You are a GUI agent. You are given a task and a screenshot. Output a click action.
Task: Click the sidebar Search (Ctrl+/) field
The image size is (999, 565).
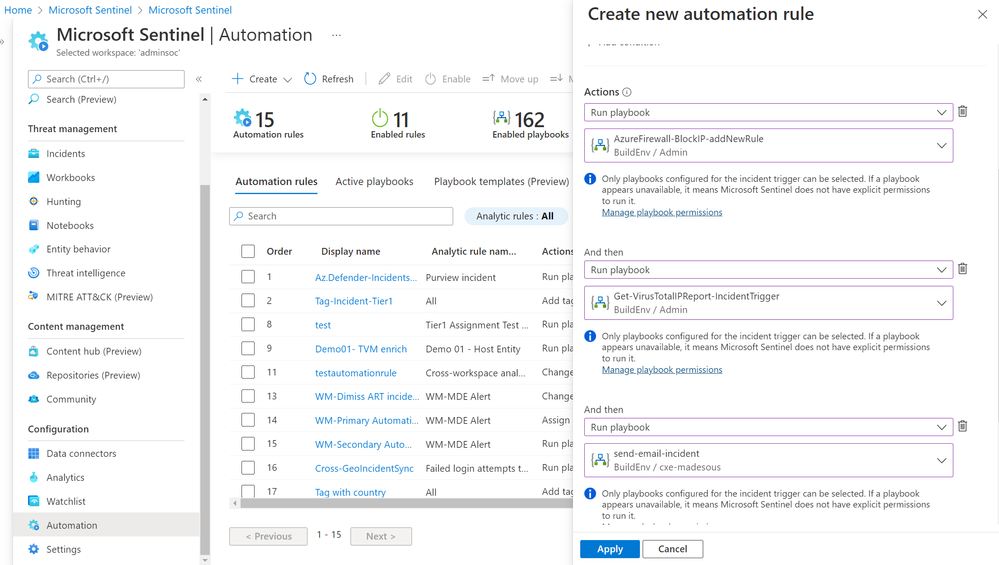coord(106,79)
